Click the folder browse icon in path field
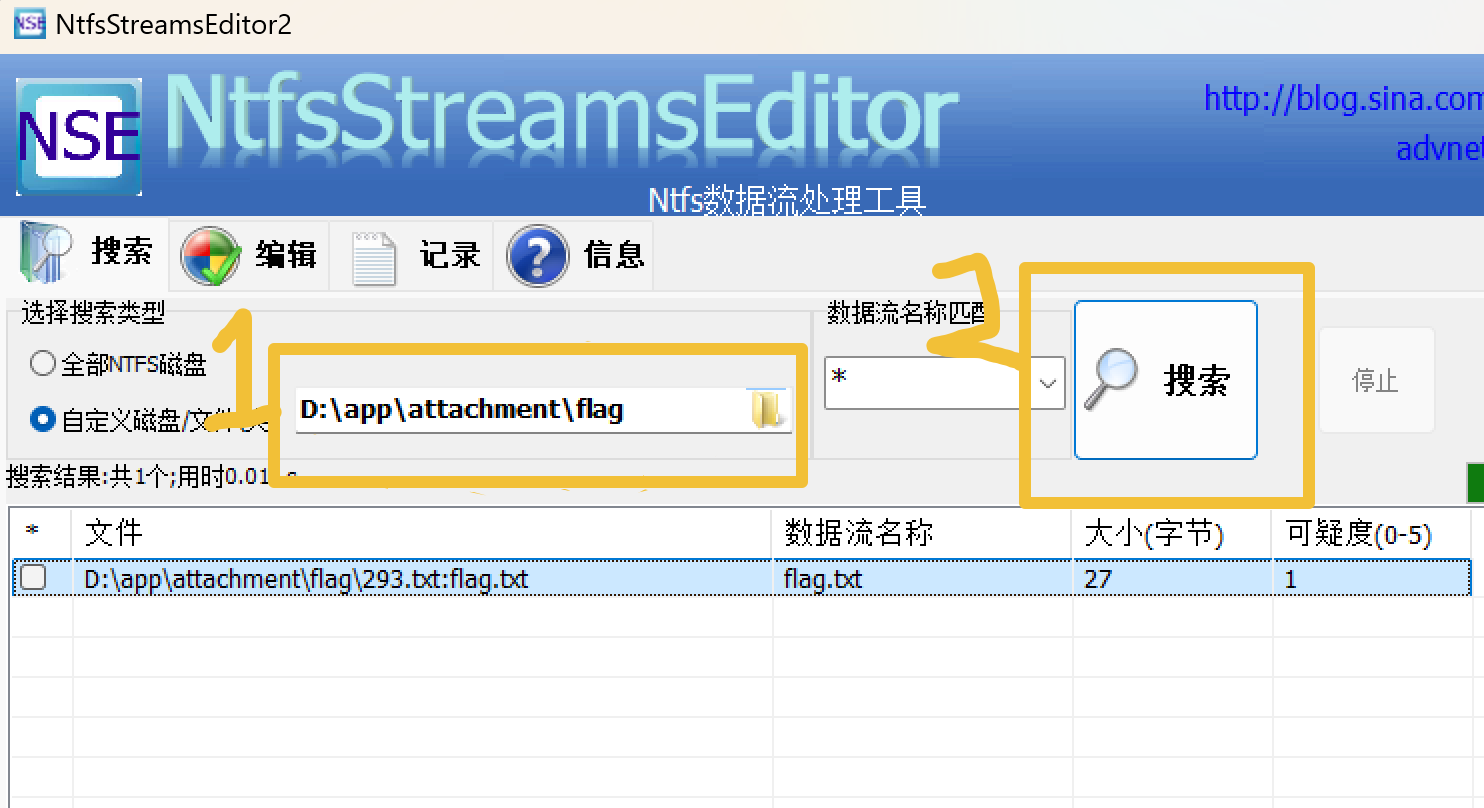This screenshot has width=1484, height=808. click(768, 410)
